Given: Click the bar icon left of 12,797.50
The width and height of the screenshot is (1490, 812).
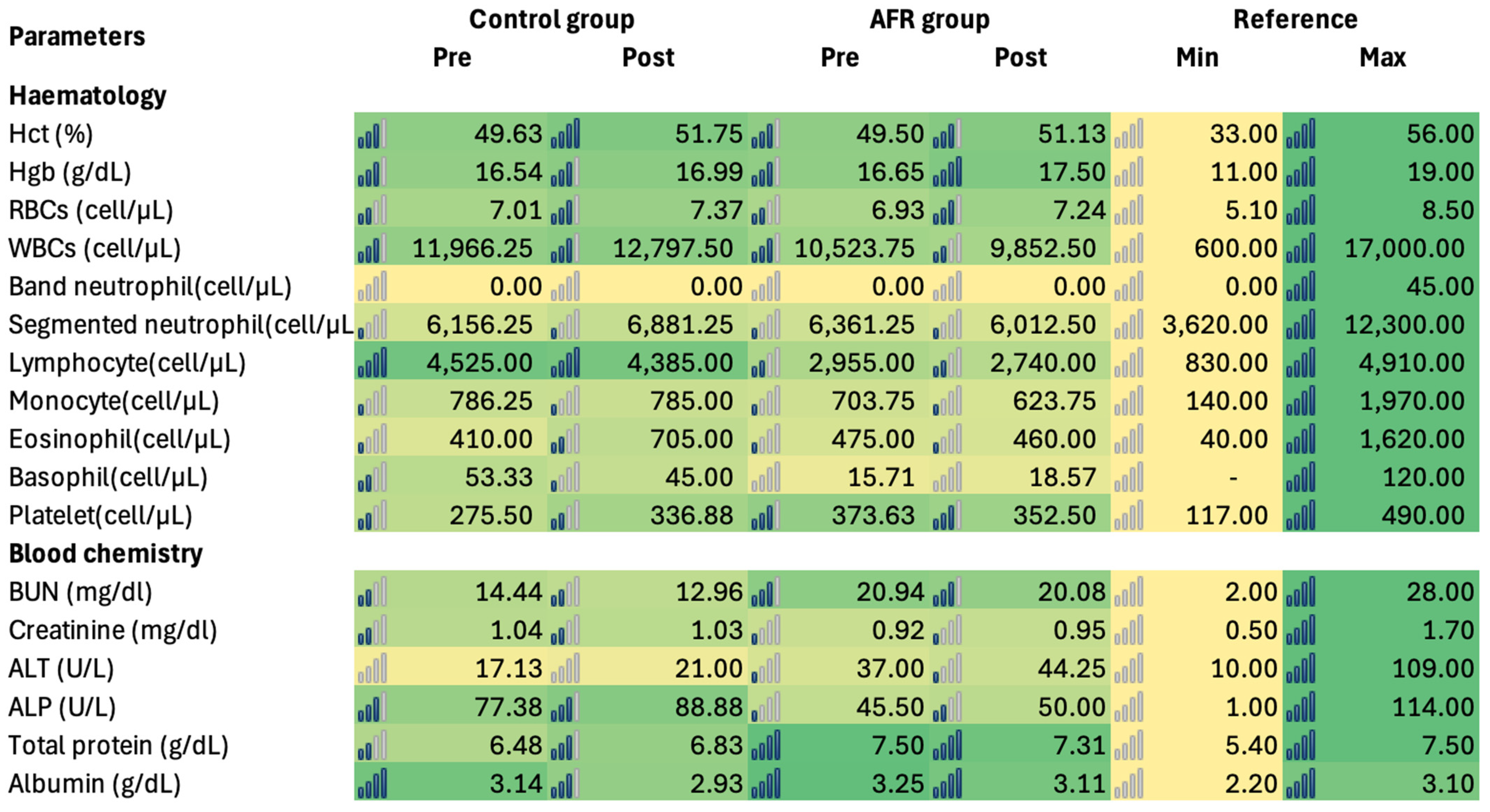Looking at the screenshot, I should (x=565, y=249).
